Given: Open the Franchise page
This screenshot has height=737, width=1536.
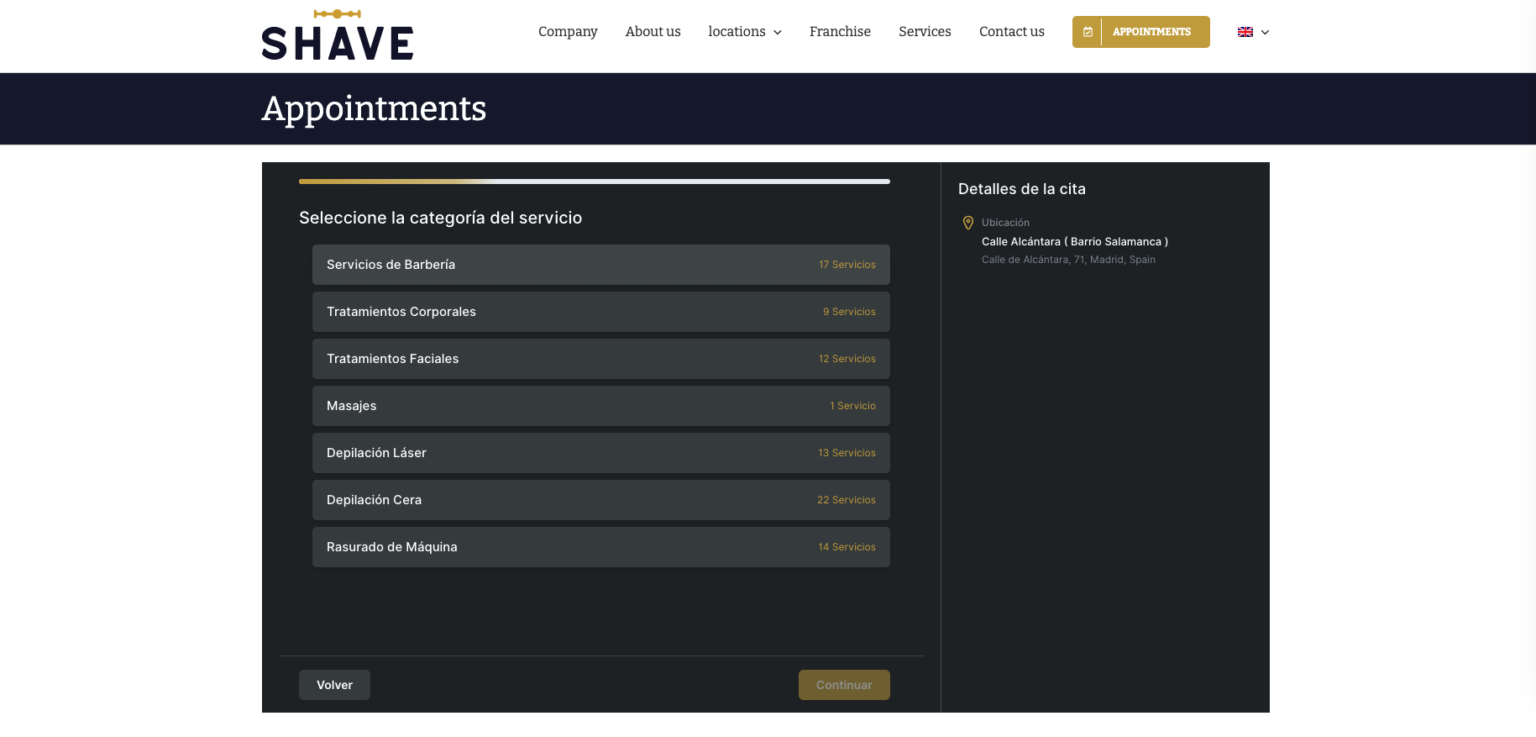Looking at the screenshot, I should (839, 31).
